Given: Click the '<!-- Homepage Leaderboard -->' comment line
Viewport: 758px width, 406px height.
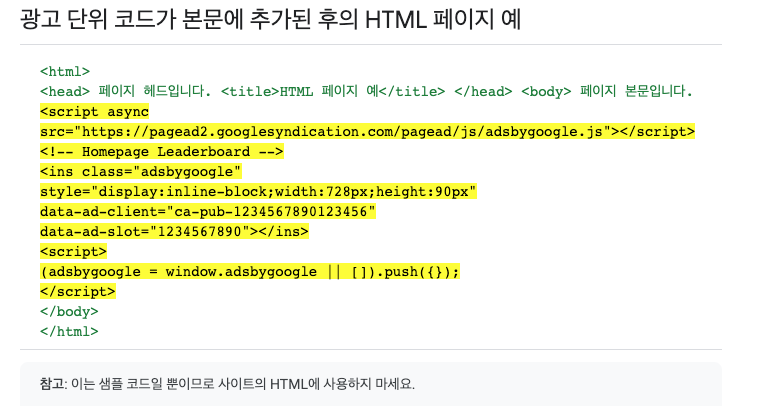Looking at the screenshot, I should coord(161,152).
